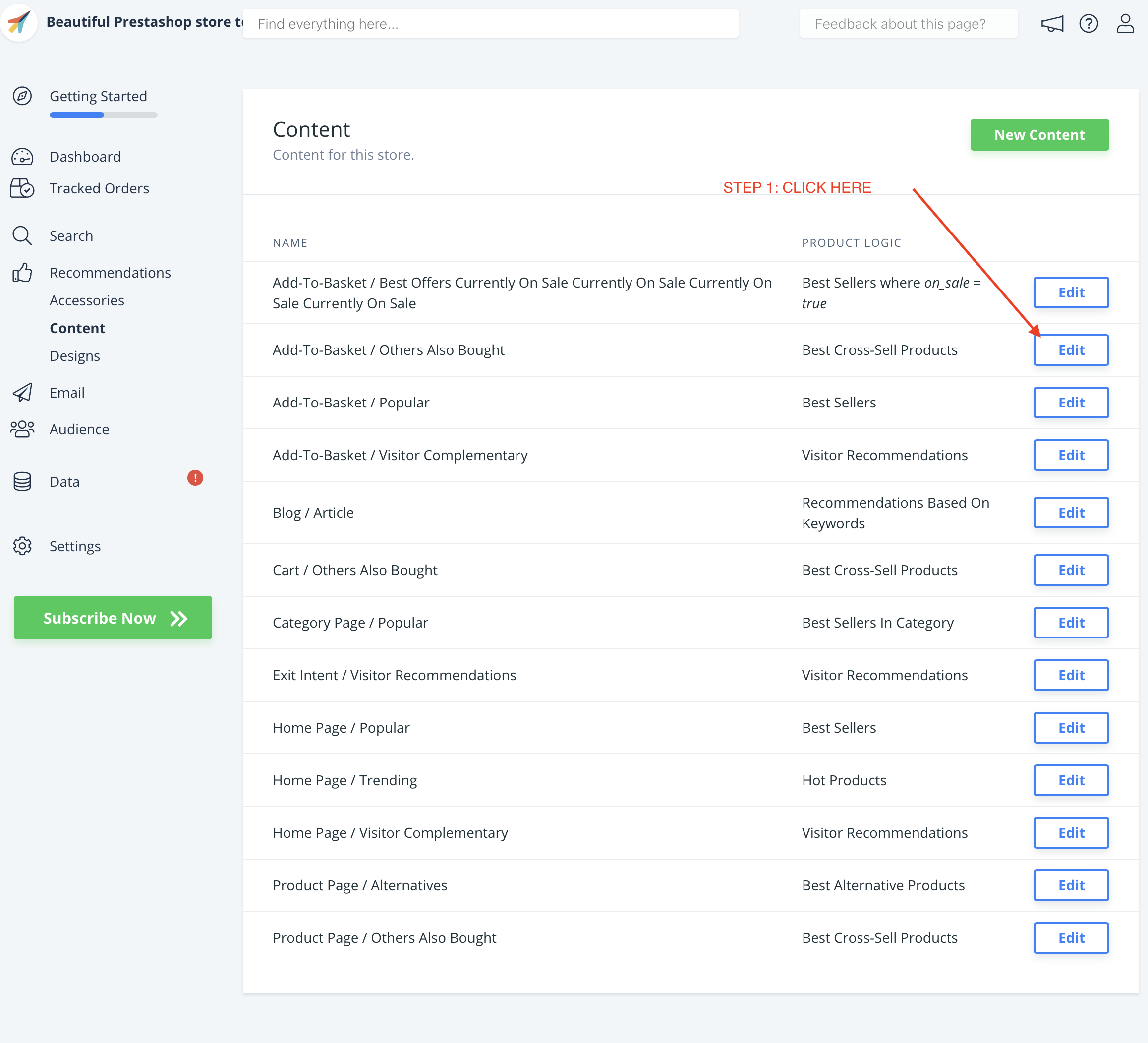Click the green New Content button
This screenshot has width=1148, height=1043.
pos(1039,135)
